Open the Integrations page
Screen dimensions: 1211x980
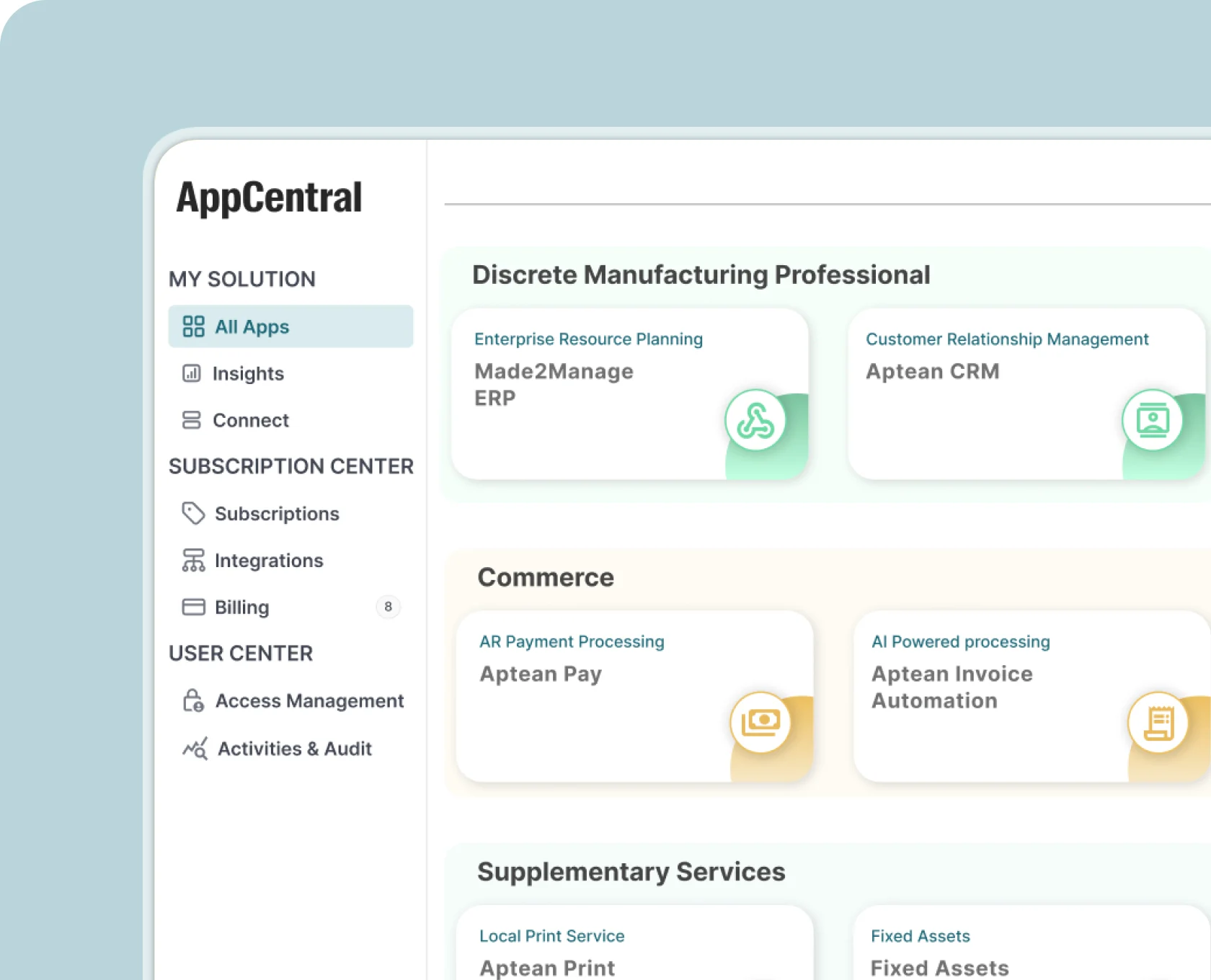click(x=290, y=560)
